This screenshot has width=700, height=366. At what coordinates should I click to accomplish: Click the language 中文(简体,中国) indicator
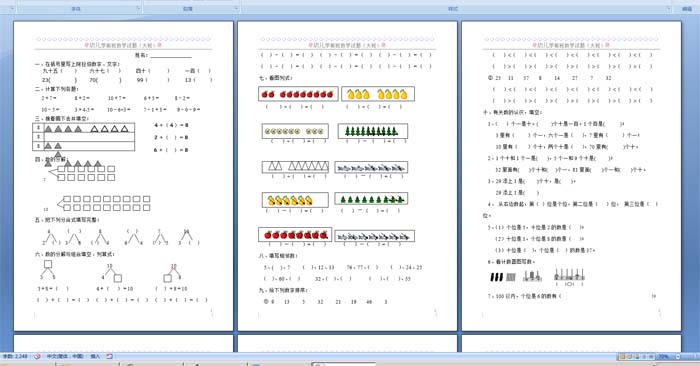65,356
